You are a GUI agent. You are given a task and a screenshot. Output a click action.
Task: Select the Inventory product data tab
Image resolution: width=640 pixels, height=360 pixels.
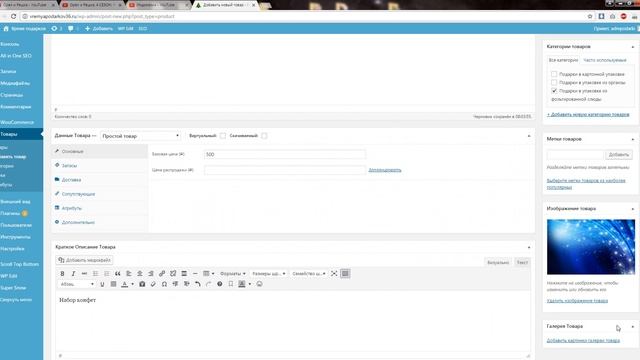(100, 166)
